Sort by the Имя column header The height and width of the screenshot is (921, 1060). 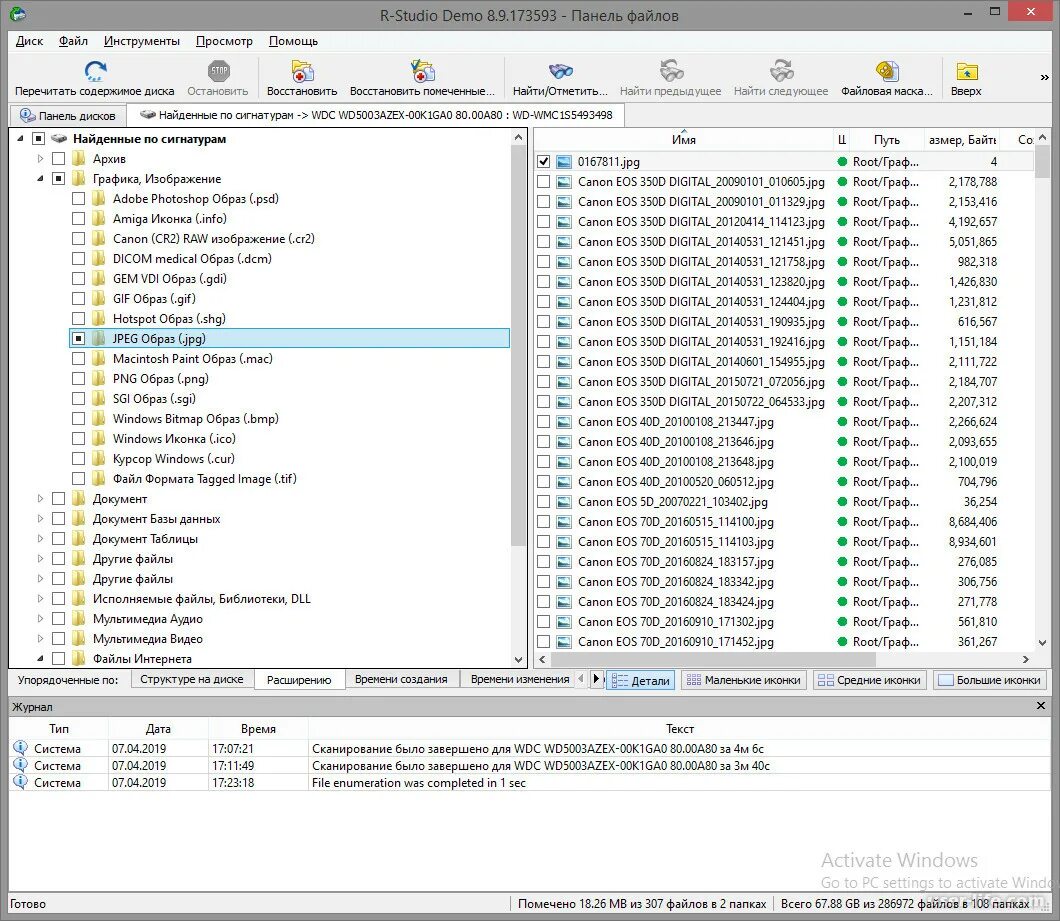pos(683,140)
